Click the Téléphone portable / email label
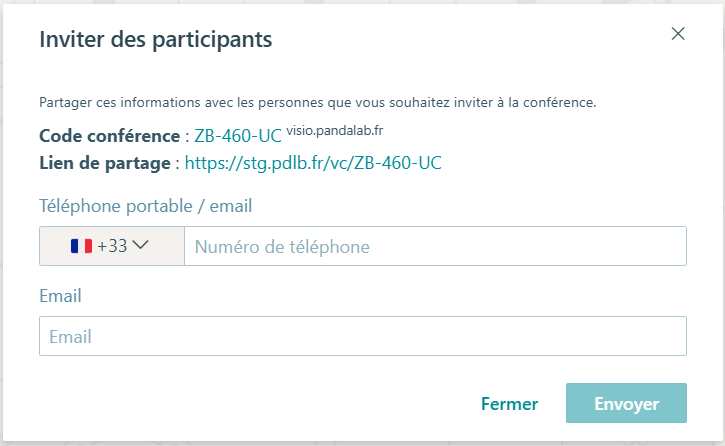The width and height of the screenshot is (725, 446). (146, 206)
